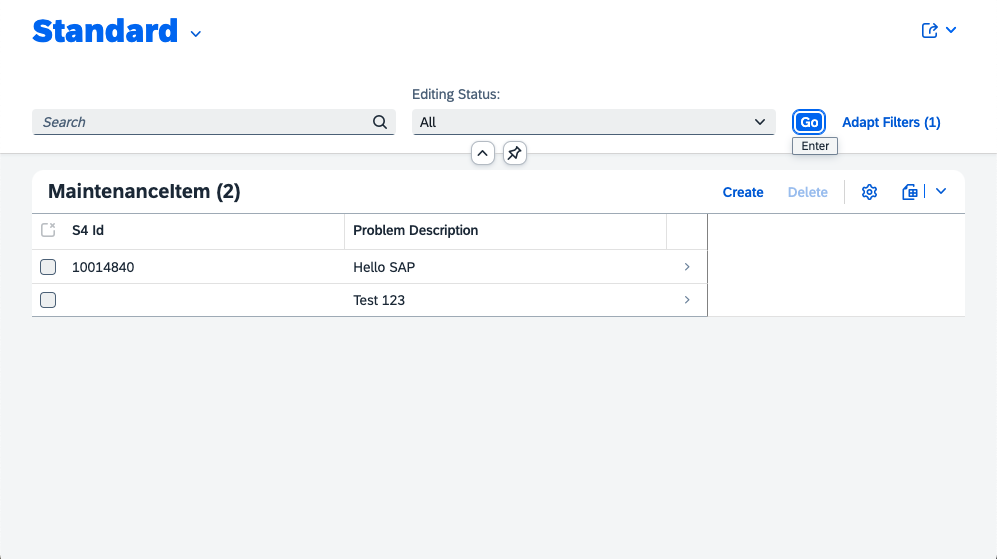The width and height of the screenshot is (997, 559).
Task: Click the pin header icon
Action: [514, 153]
